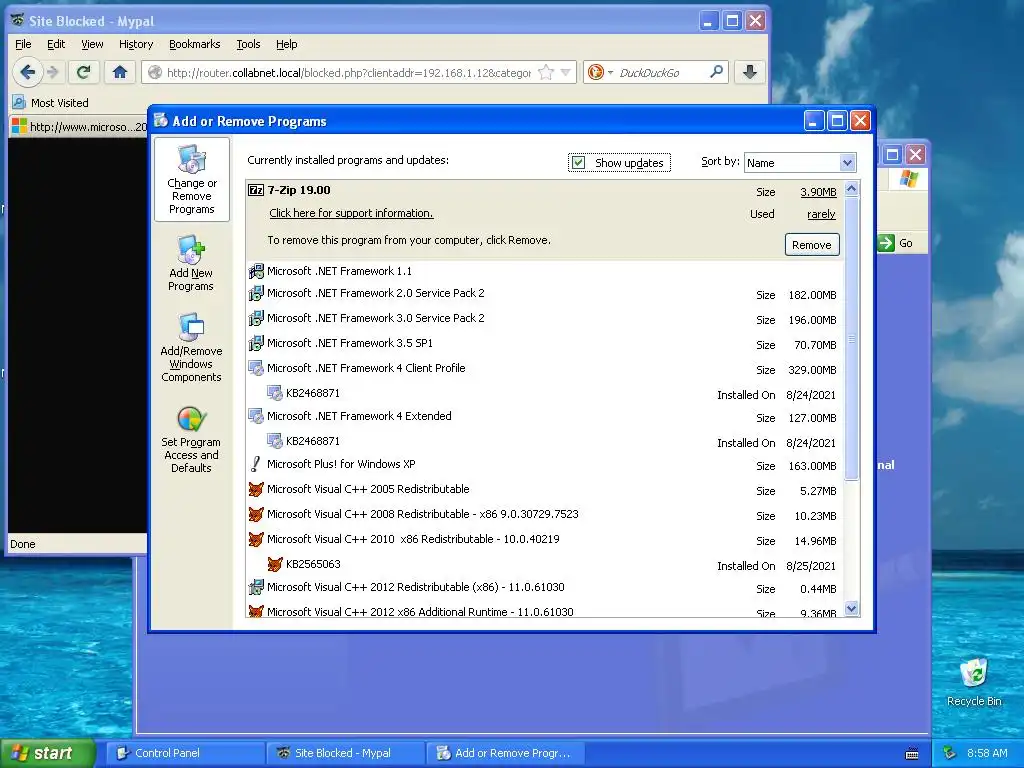Click the Visual C++ 2012 Redistributable (x86) icon
The image size is (1024, 768).
click(x=256, y=587)
